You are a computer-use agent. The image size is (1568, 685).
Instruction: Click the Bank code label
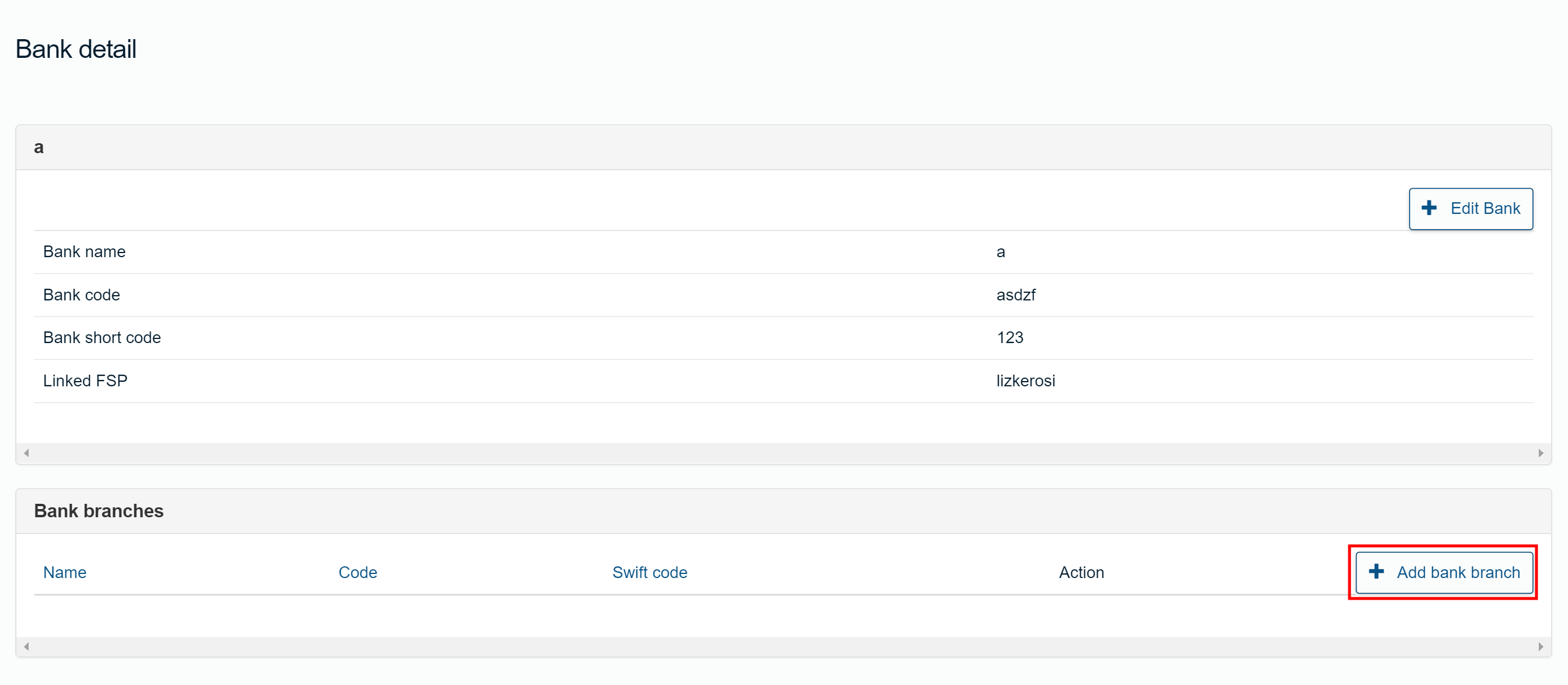[82, 295]
